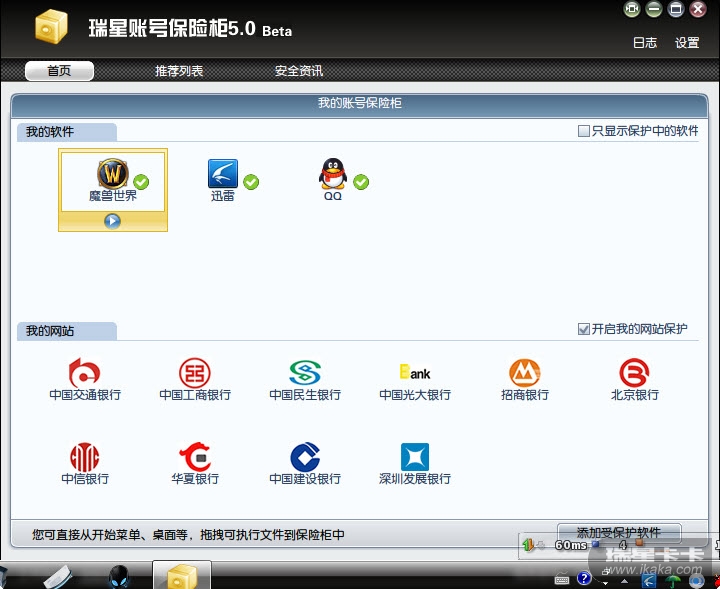Viewport: 720px width, 589px height.
Task: Click the 我的网站 section header
Action: click(67, 331)
